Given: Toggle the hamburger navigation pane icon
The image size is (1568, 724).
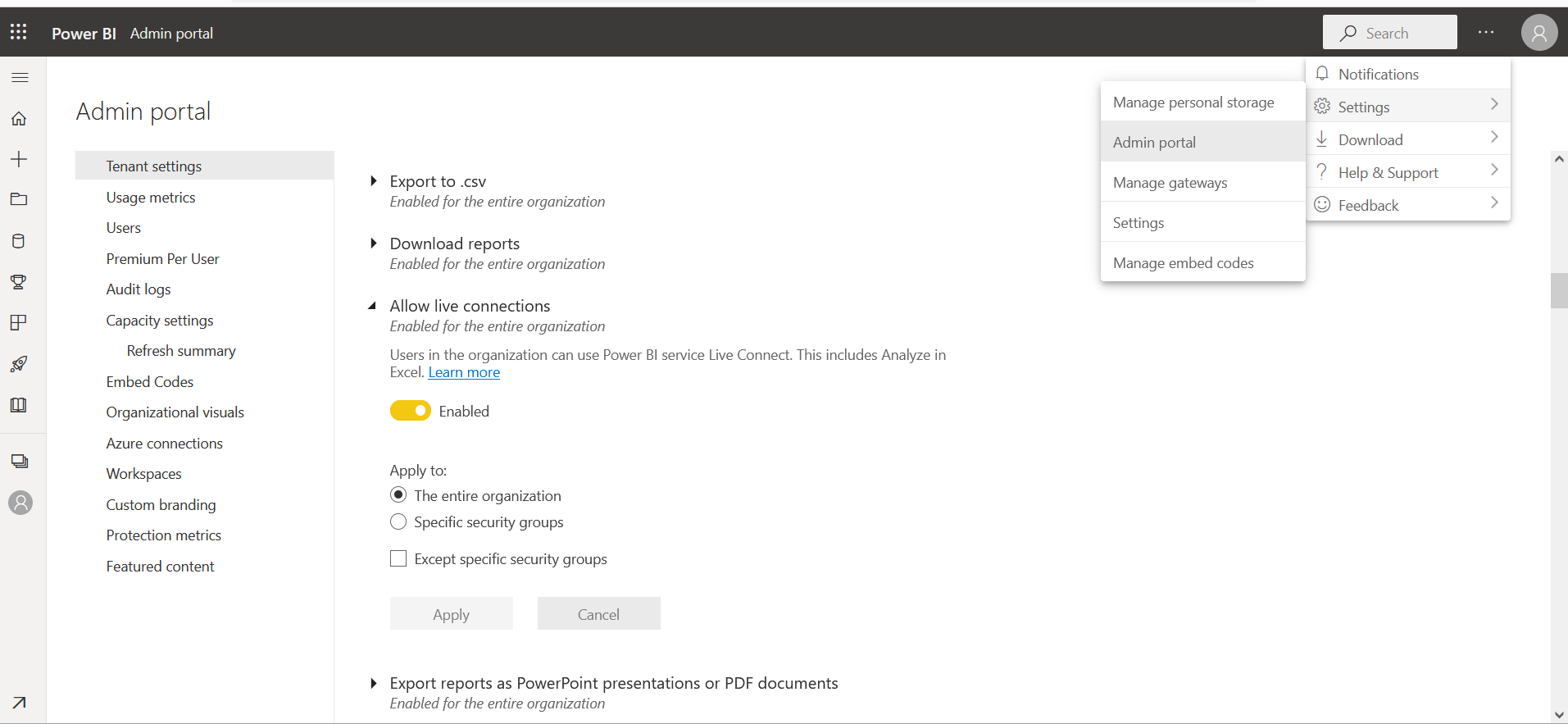Looking at the screenshot, I should [20, 77].
